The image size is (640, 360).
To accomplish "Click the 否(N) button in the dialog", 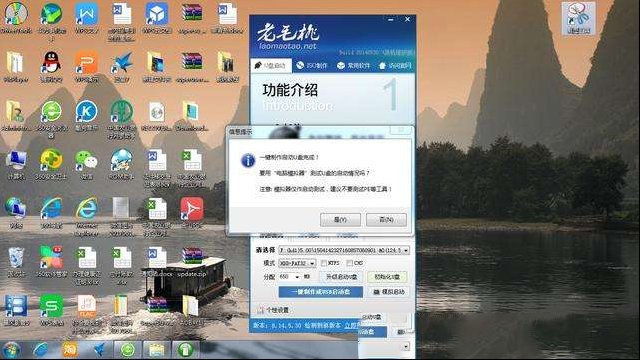I will (x=386, y=220).
